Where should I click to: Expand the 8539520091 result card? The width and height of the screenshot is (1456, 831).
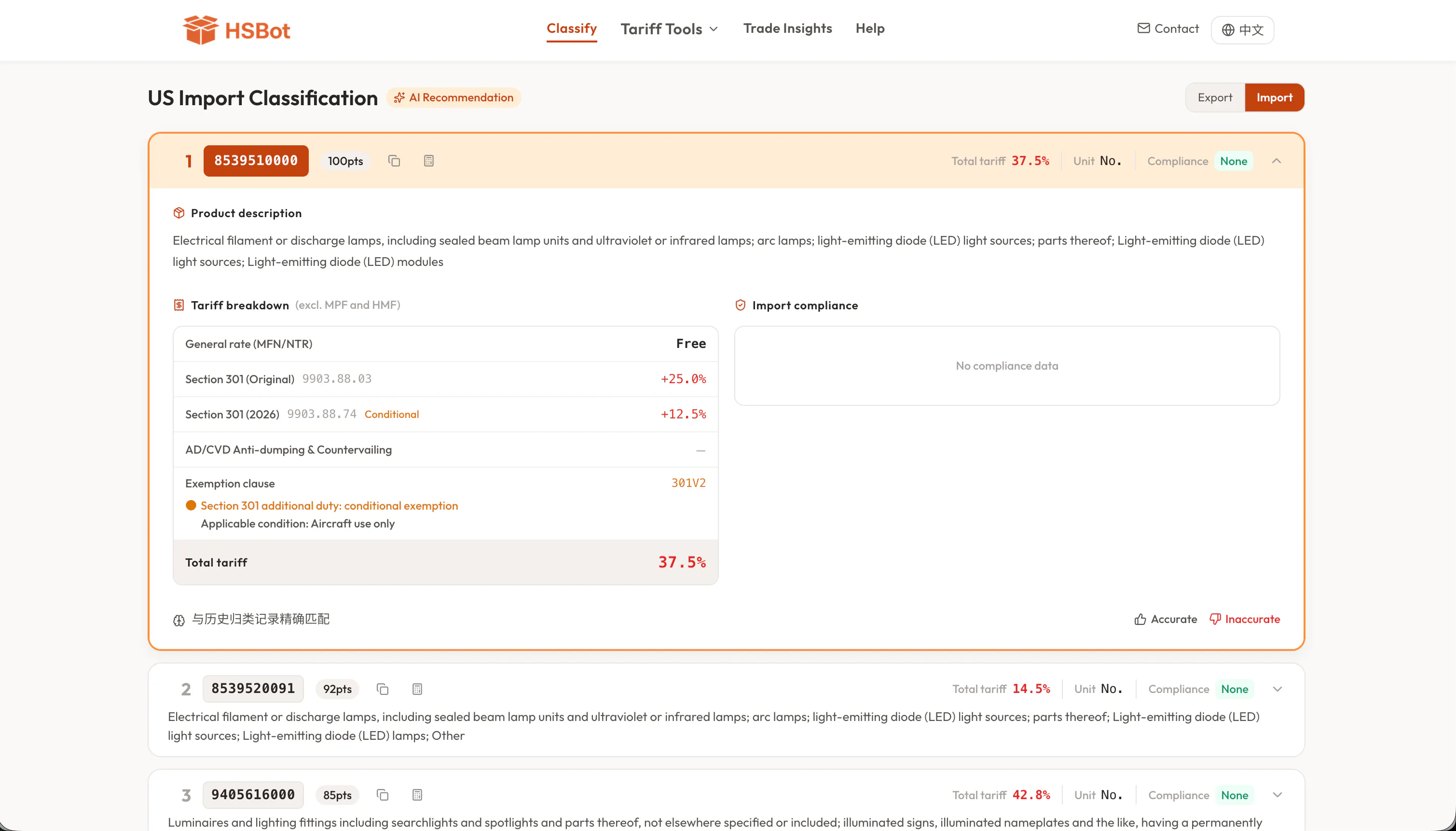[x=1277, y=689]
